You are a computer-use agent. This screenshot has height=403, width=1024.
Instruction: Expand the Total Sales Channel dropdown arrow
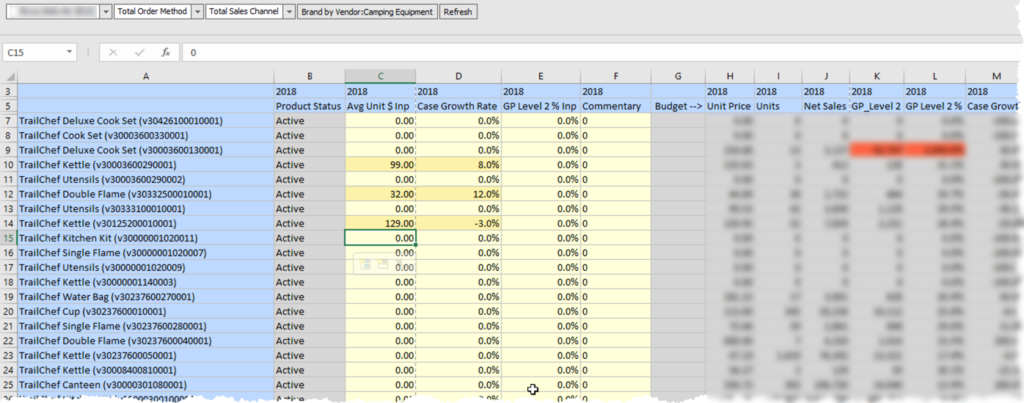click(289, 12)
